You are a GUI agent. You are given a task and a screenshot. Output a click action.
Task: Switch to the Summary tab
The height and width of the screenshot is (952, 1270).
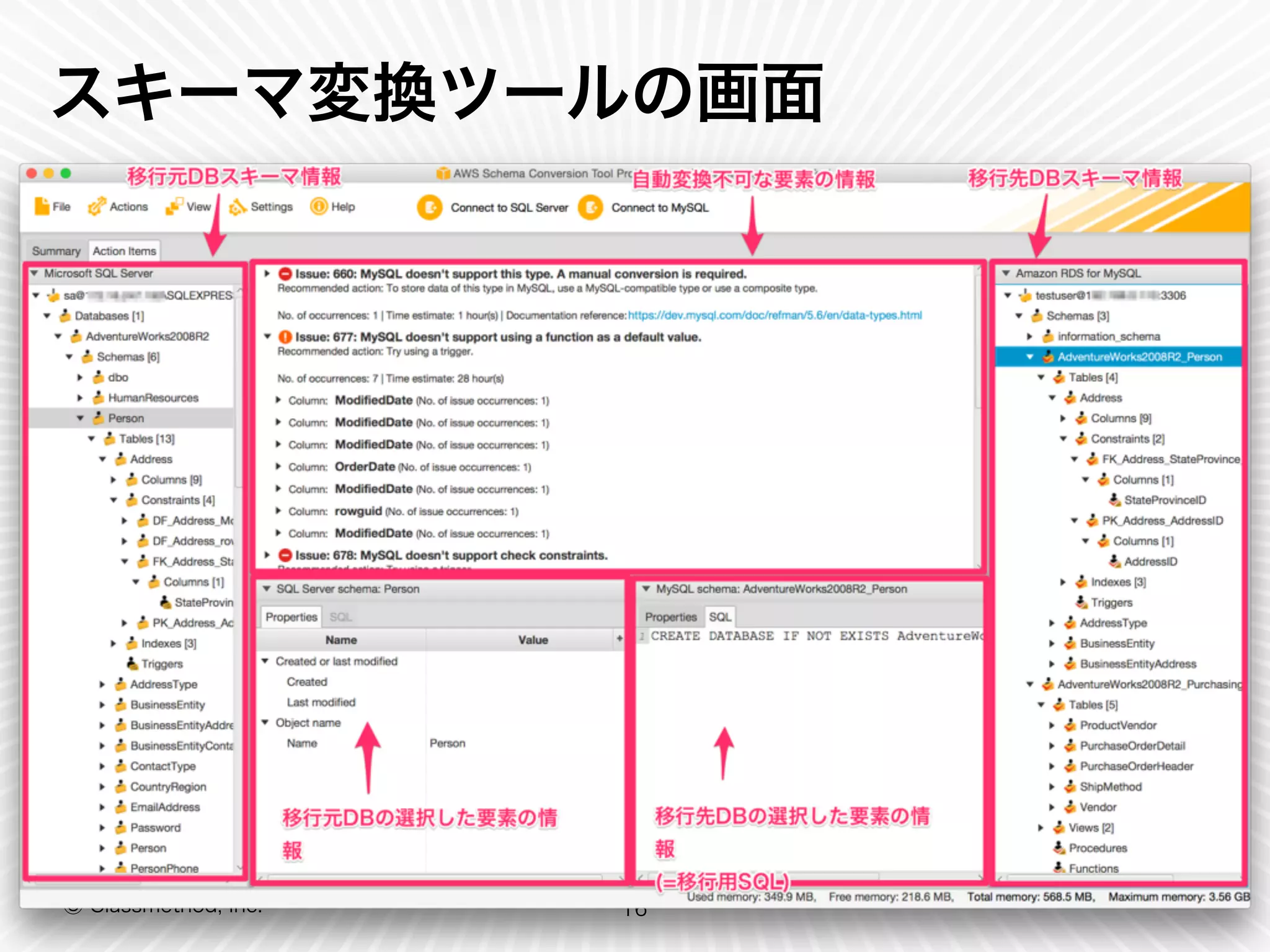pos(56,251)
